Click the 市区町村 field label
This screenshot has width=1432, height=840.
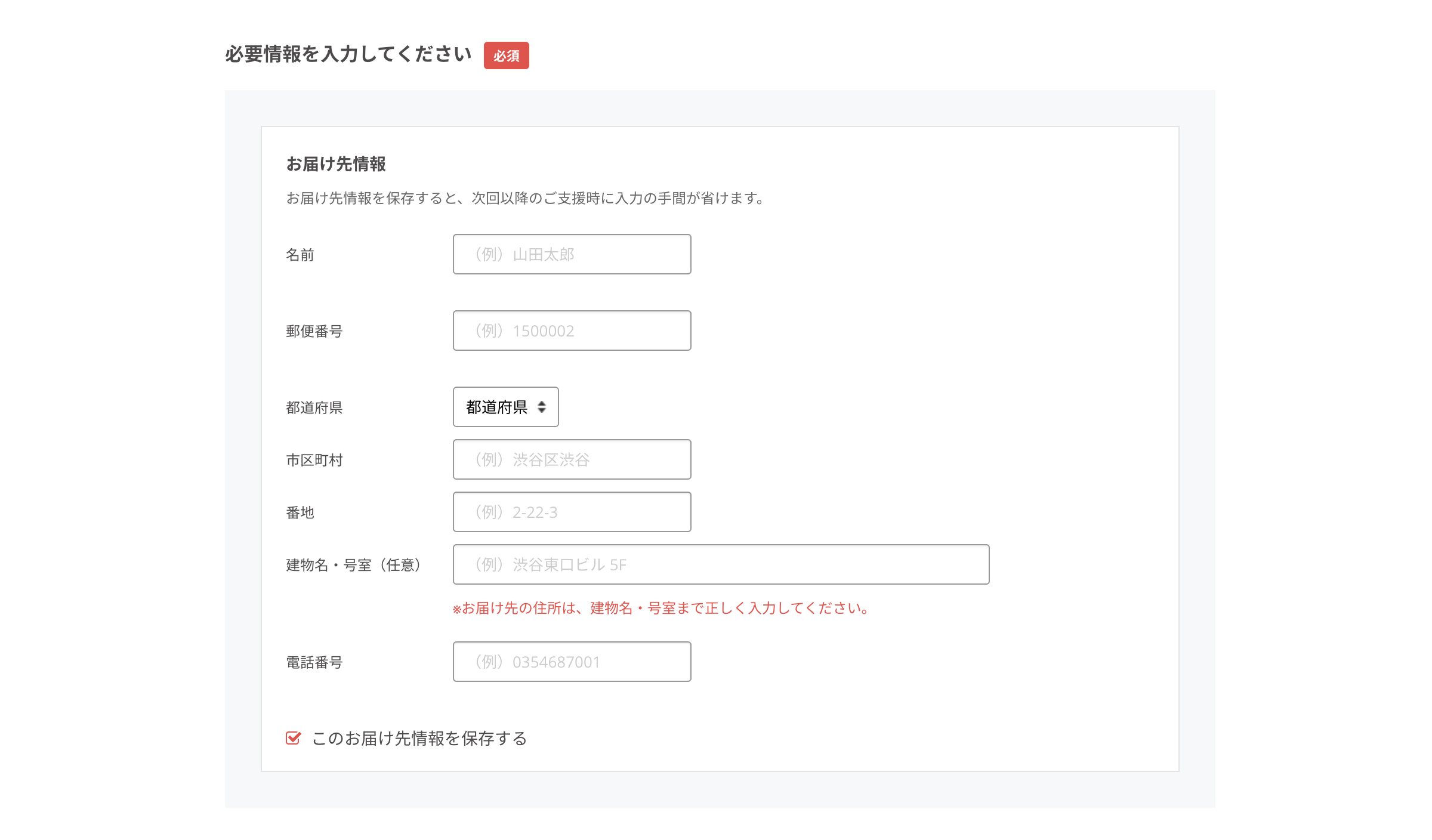coord(314,461)
